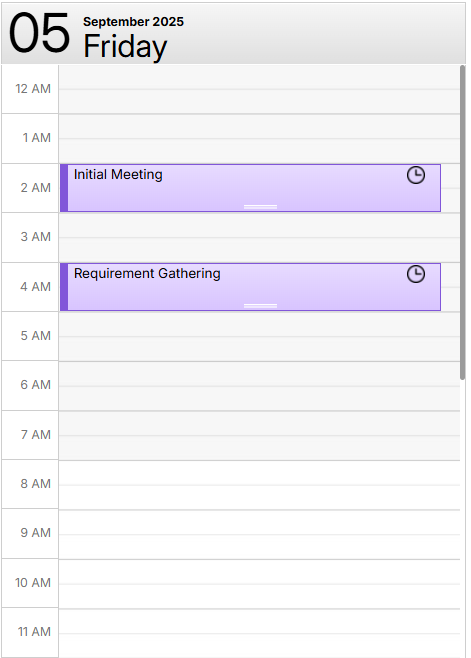Select the 6 AM time slot
471x658 pixels.
[259, 386]
